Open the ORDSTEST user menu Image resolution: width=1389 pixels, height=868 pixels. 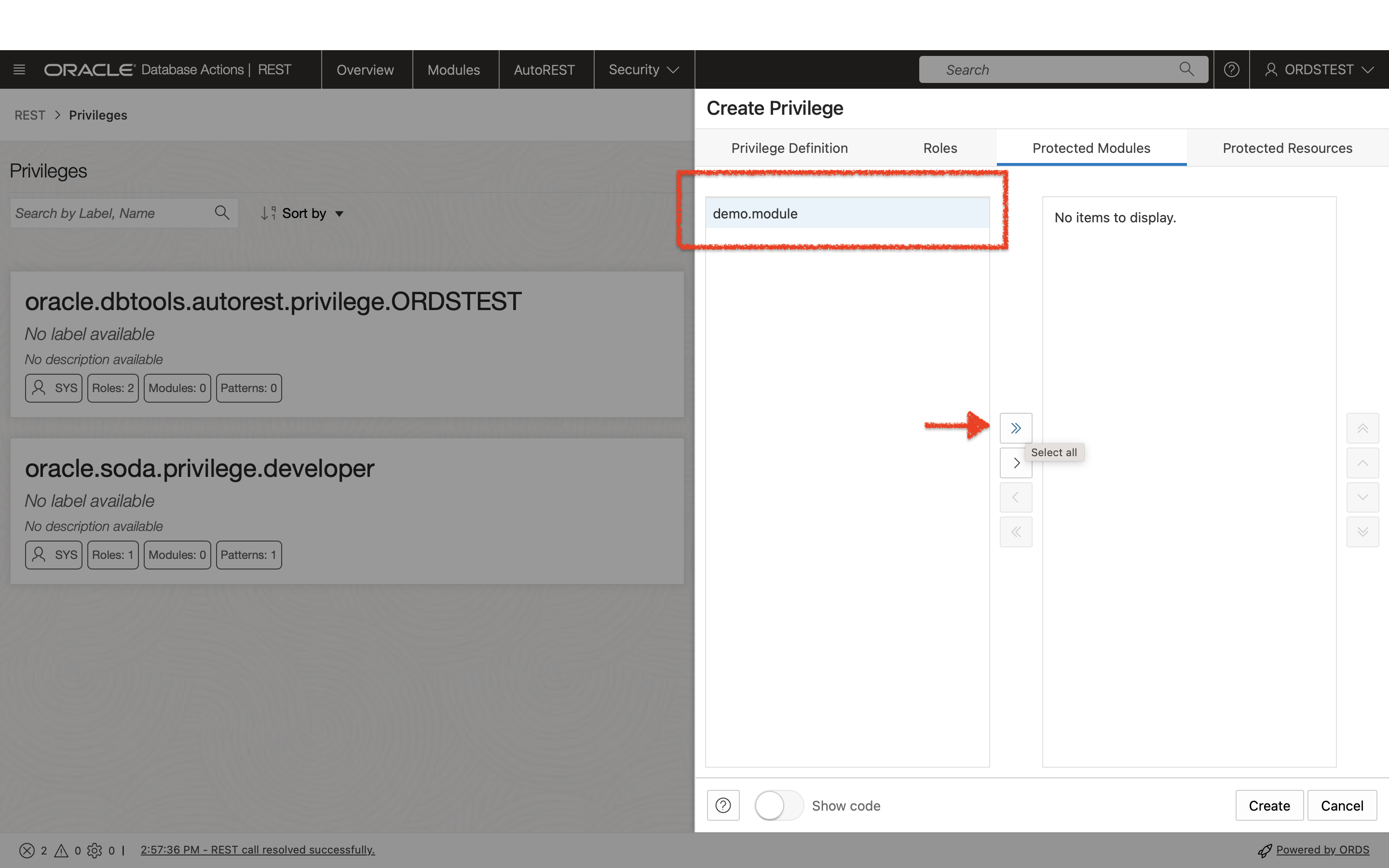1319,69
